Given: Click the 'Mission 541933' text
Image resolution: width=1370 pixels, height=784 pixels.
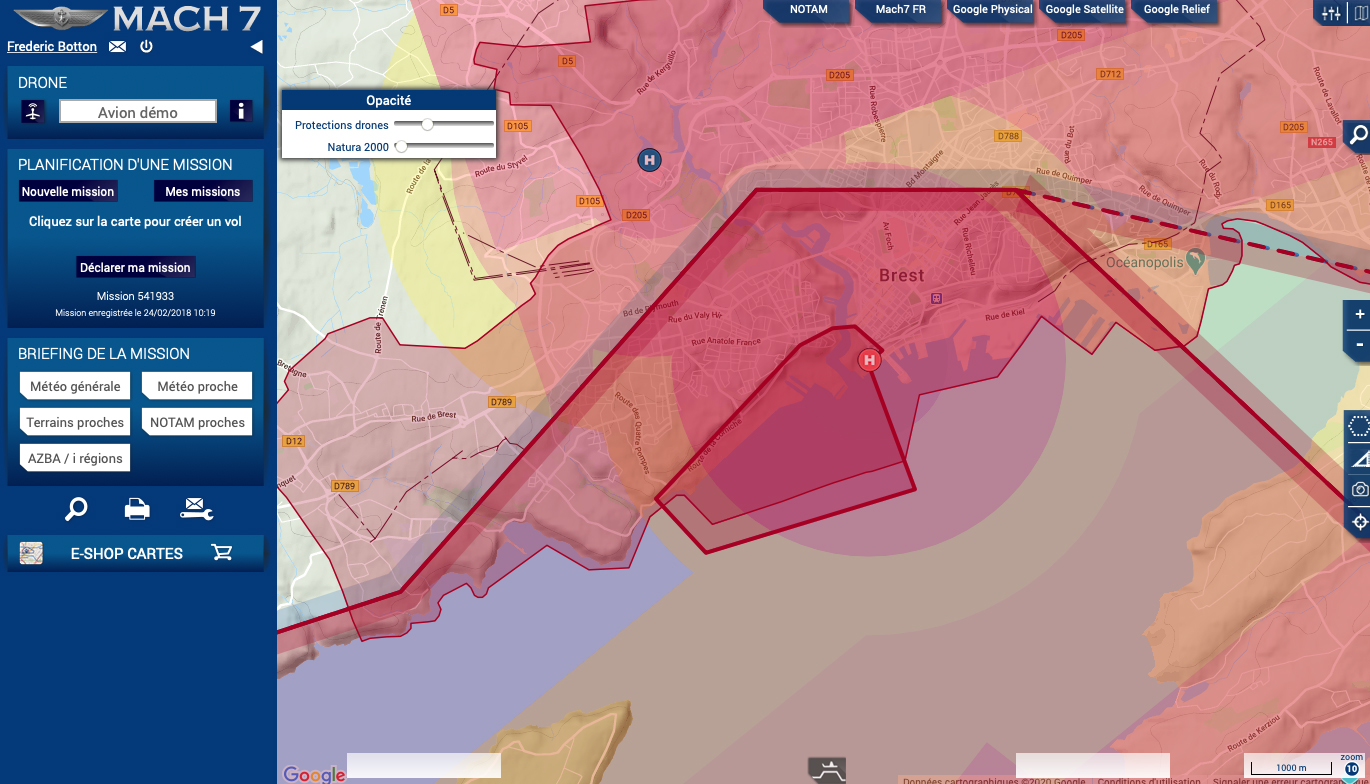Looking at the screenshot, I should pyautogui.click(x=135, y=296).
